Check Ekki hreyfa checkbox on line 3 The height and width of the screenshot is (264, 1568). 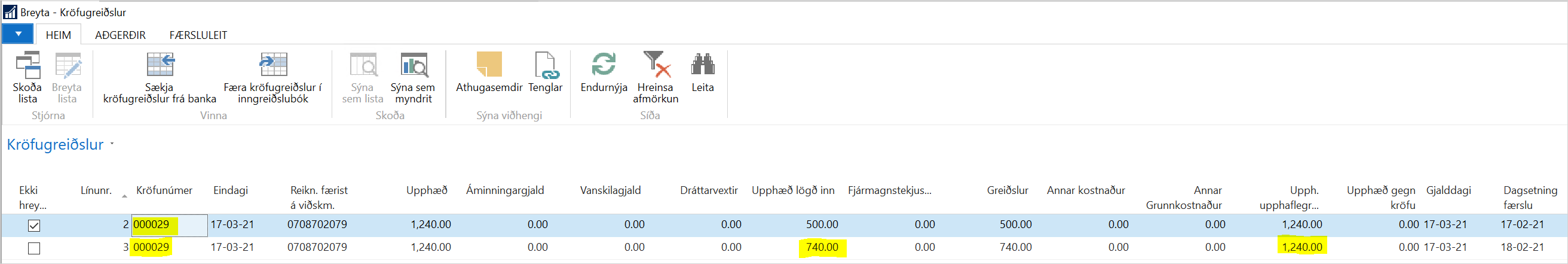pyautogui.click(x=34, y=248)
